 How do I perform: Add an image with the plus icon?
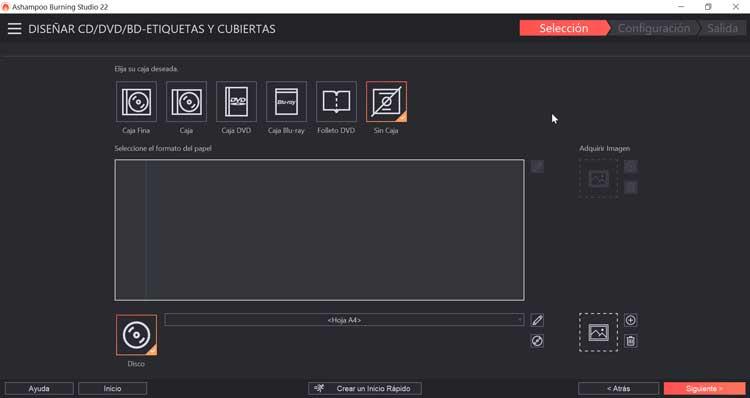(630, 320)
